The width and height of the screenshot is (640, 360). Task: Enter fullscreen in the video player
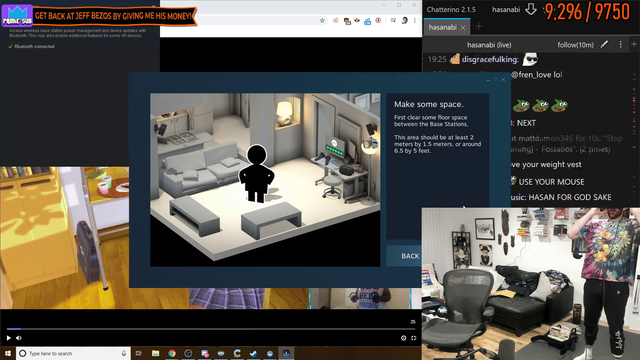pos(413,338)
